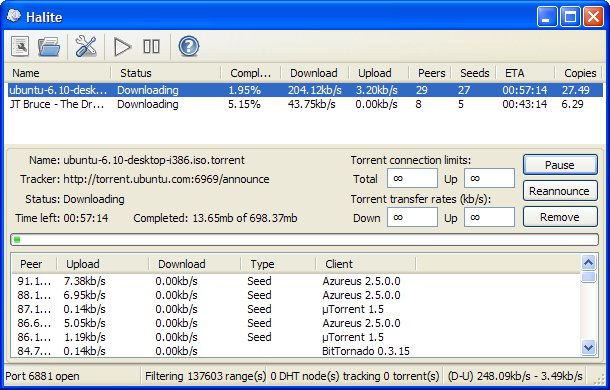610x390 pixels.
Task: Open settings with the wrench-screwdriver icon
Action: (86, 47)
